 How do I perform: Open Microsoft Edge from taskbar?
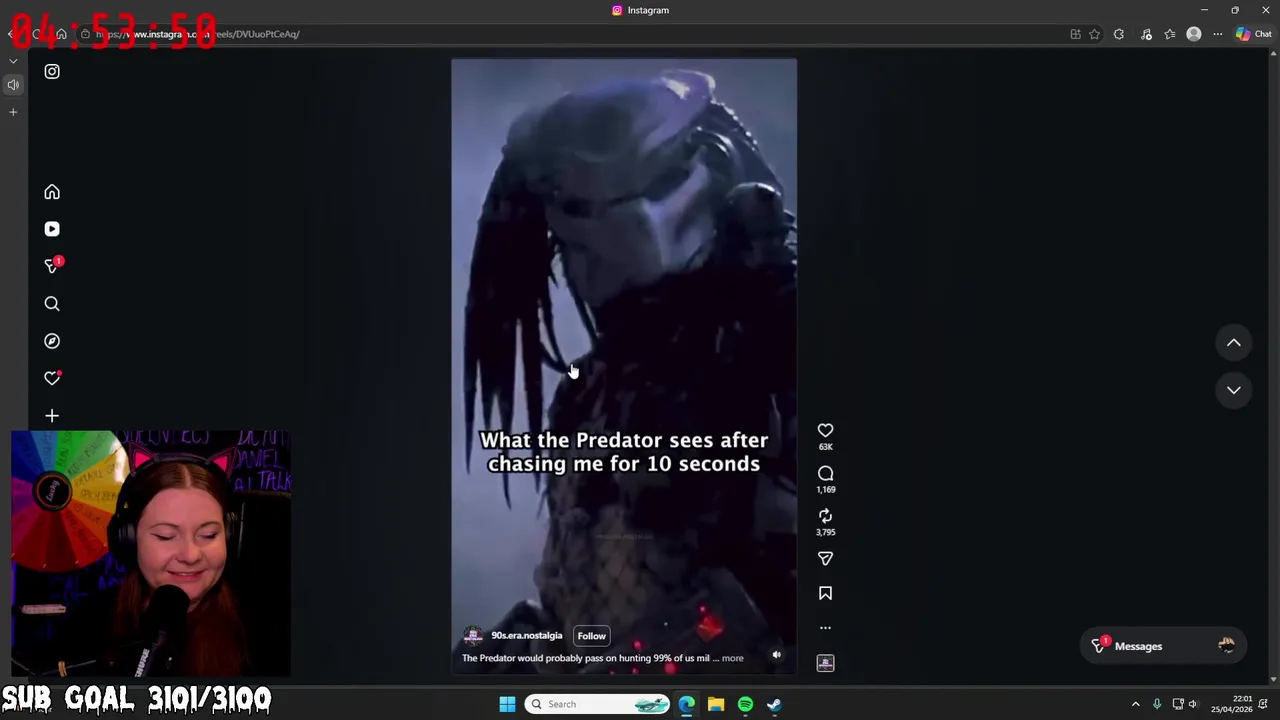click(x=687, y=704)
